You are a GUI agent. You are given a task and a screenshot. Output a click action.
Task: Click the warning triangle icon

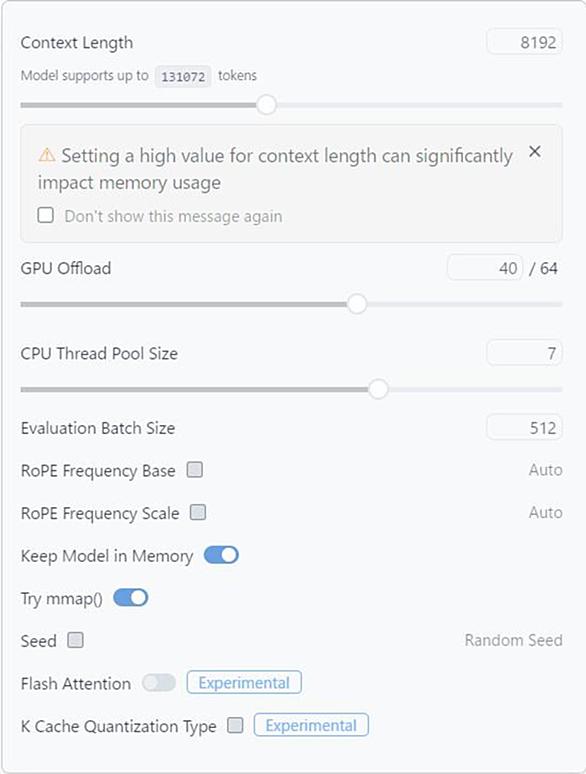[x=47, y=155]
